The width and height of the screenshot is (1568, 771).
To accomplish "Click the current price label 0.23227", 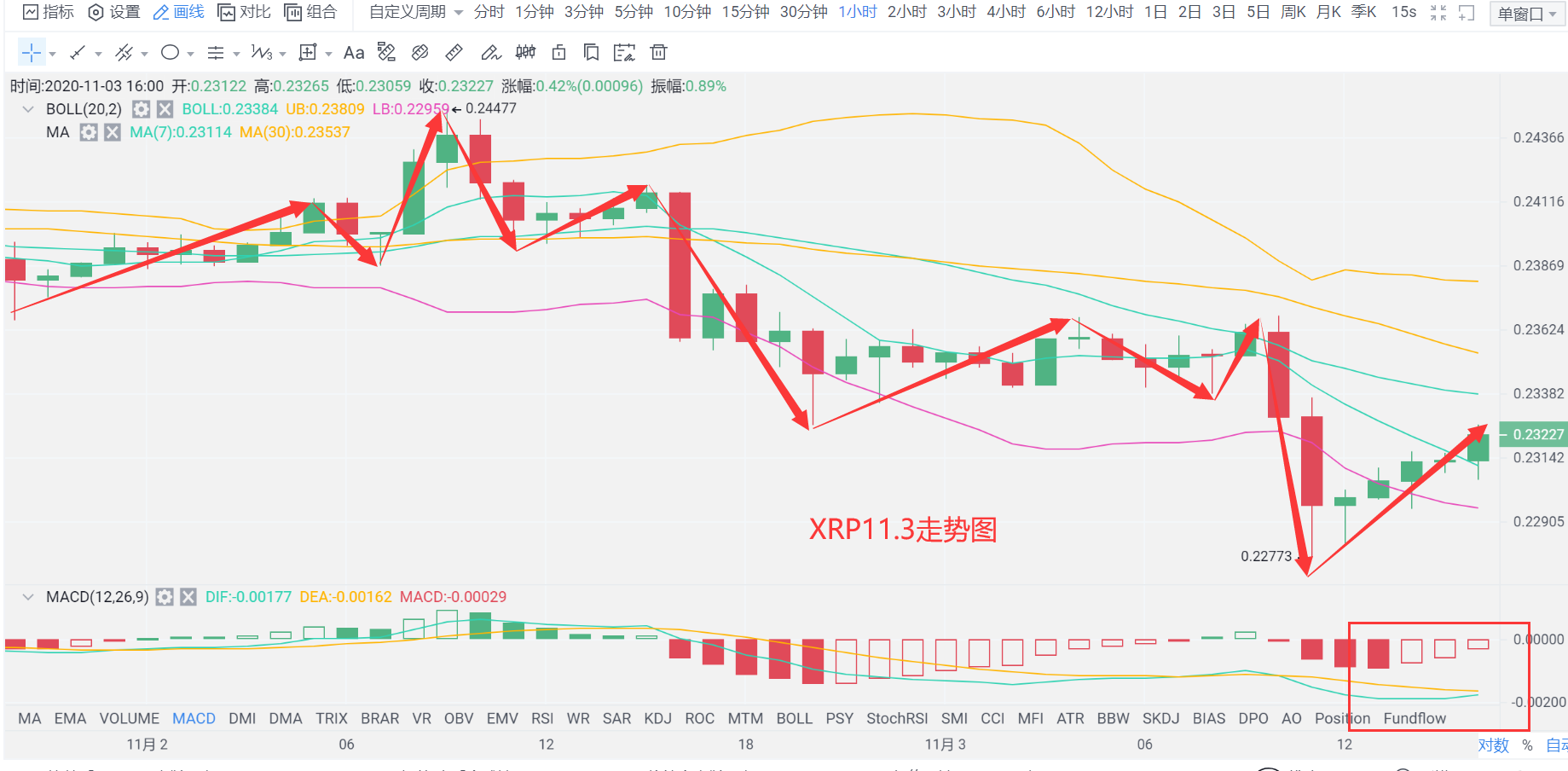I will (x=1534, y=434).
